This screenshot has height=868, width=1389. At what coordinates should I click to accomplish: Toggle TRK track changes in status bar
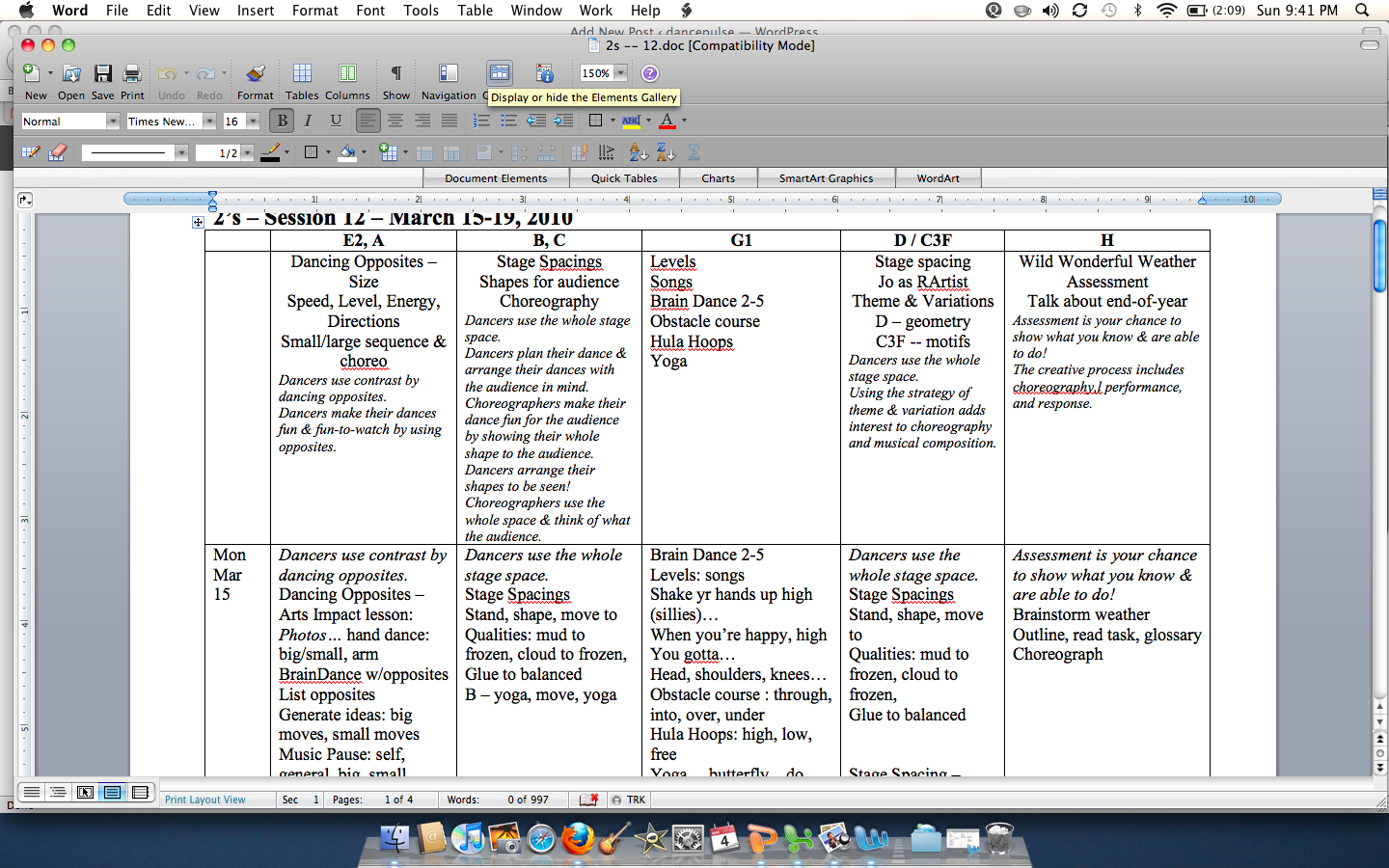[x=629, y=800]
